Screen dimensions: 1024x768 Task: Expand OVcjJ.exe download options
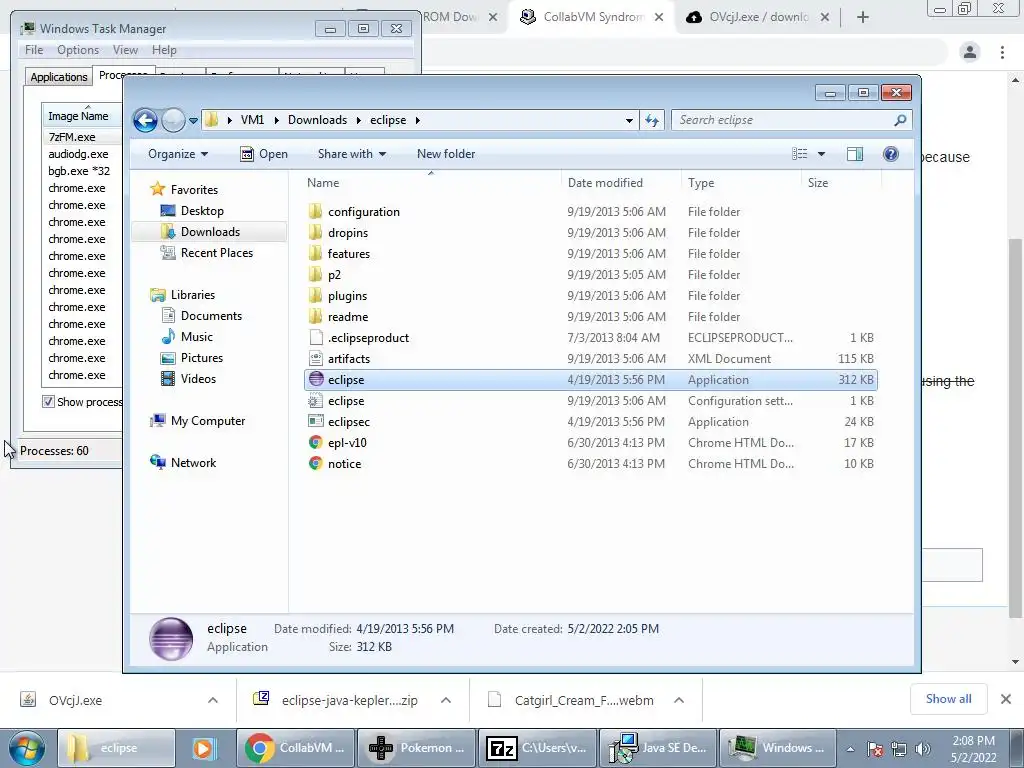pyautogui.click(x=213, y=700)
